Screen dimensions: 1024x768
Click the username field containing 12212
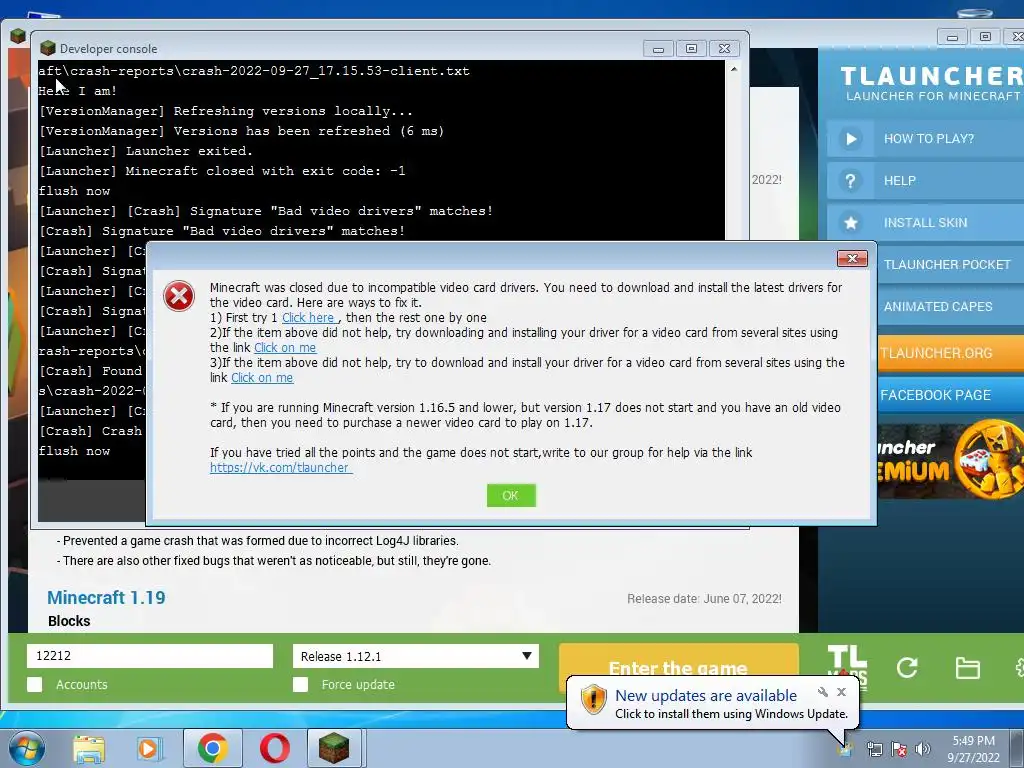[150, 656]
